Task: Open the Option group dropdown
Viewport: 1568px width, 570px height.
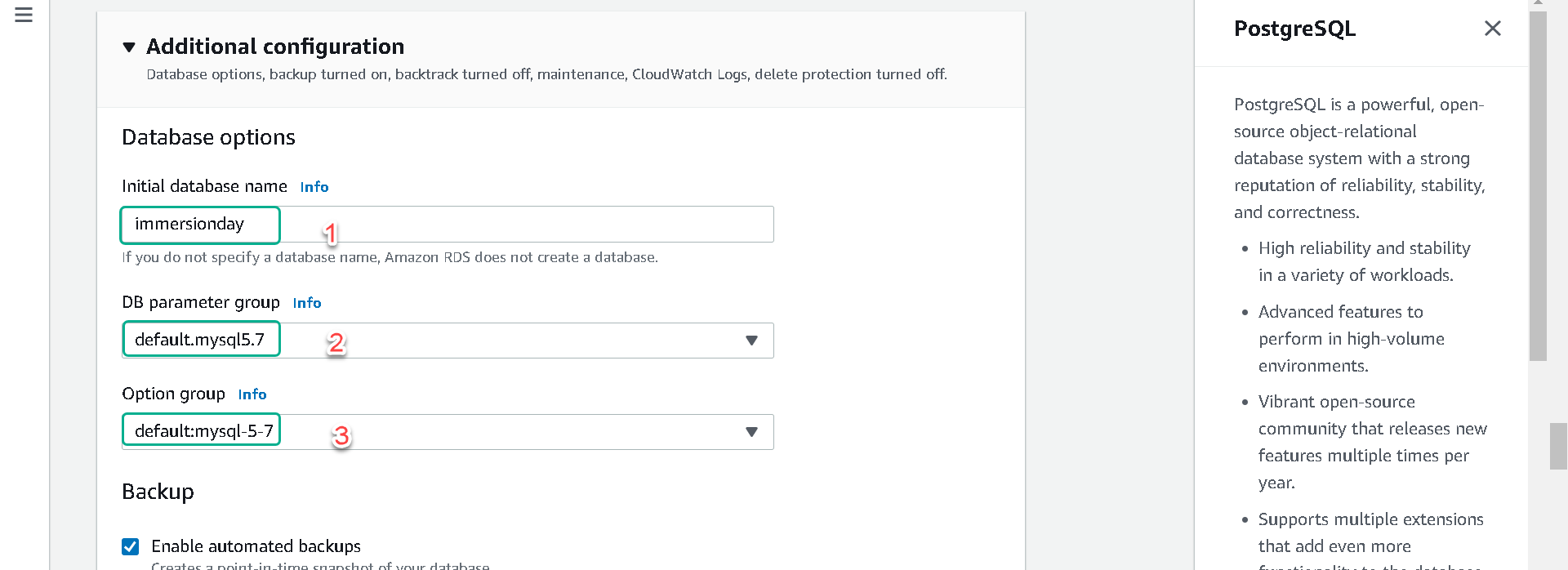Action: point(448,431)
